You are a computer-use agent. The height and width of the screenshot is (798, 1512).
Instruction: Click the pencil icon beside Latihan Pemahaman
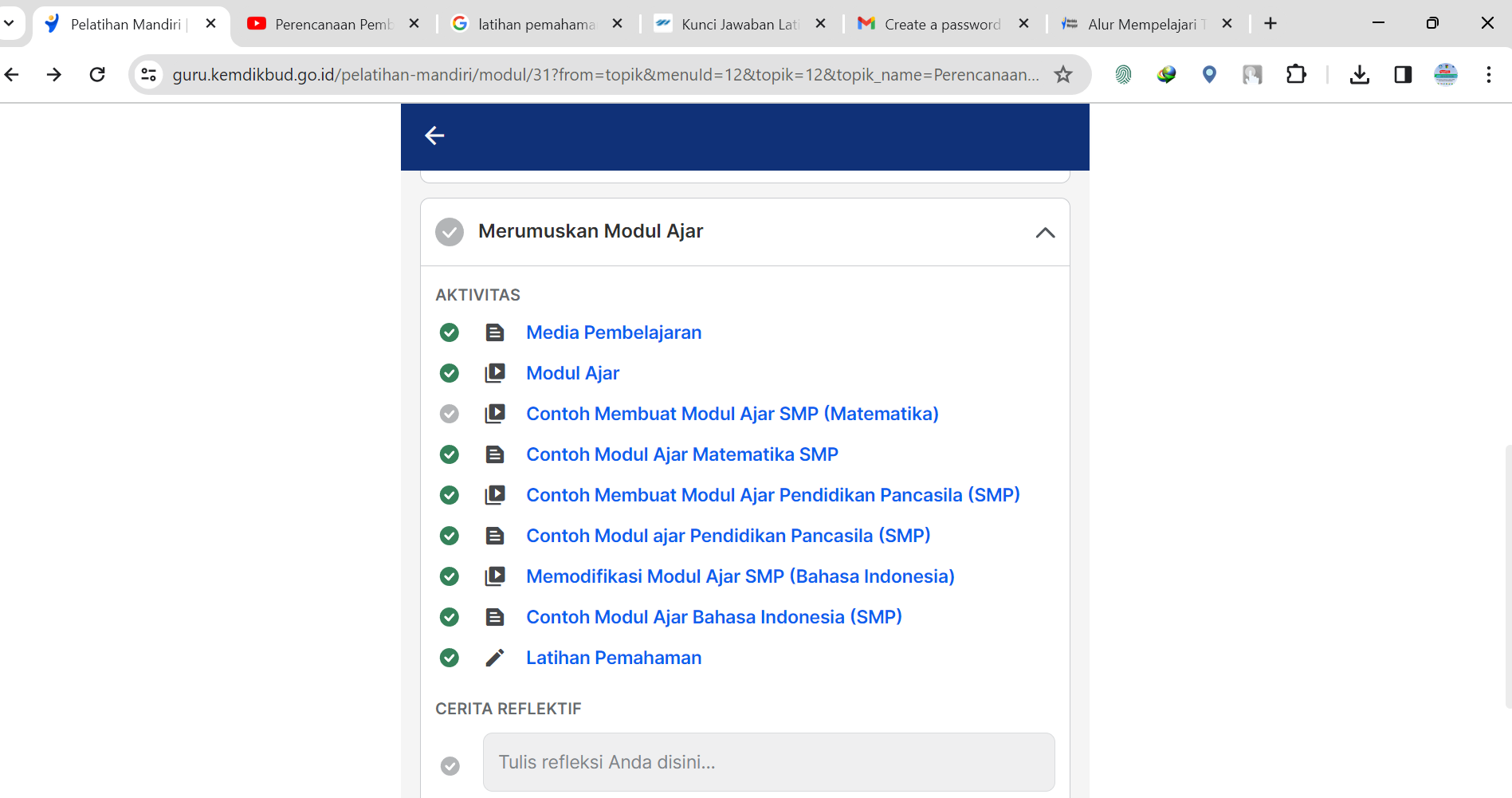click(x=495, y=658)
